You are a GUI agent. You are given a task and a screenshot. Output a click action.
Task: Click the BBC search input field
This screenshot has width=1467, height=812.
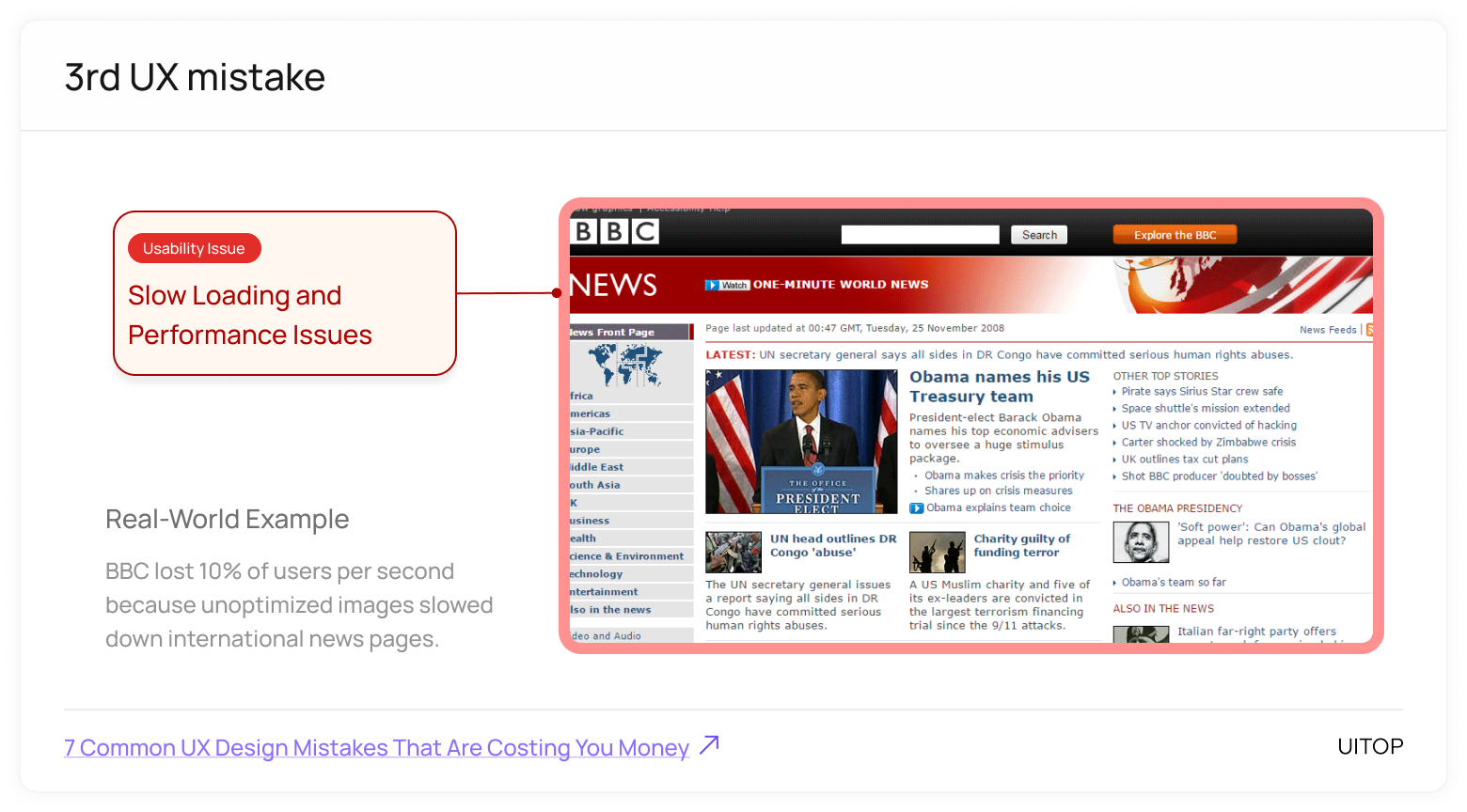pyautogui.click(x=920, y=235)
